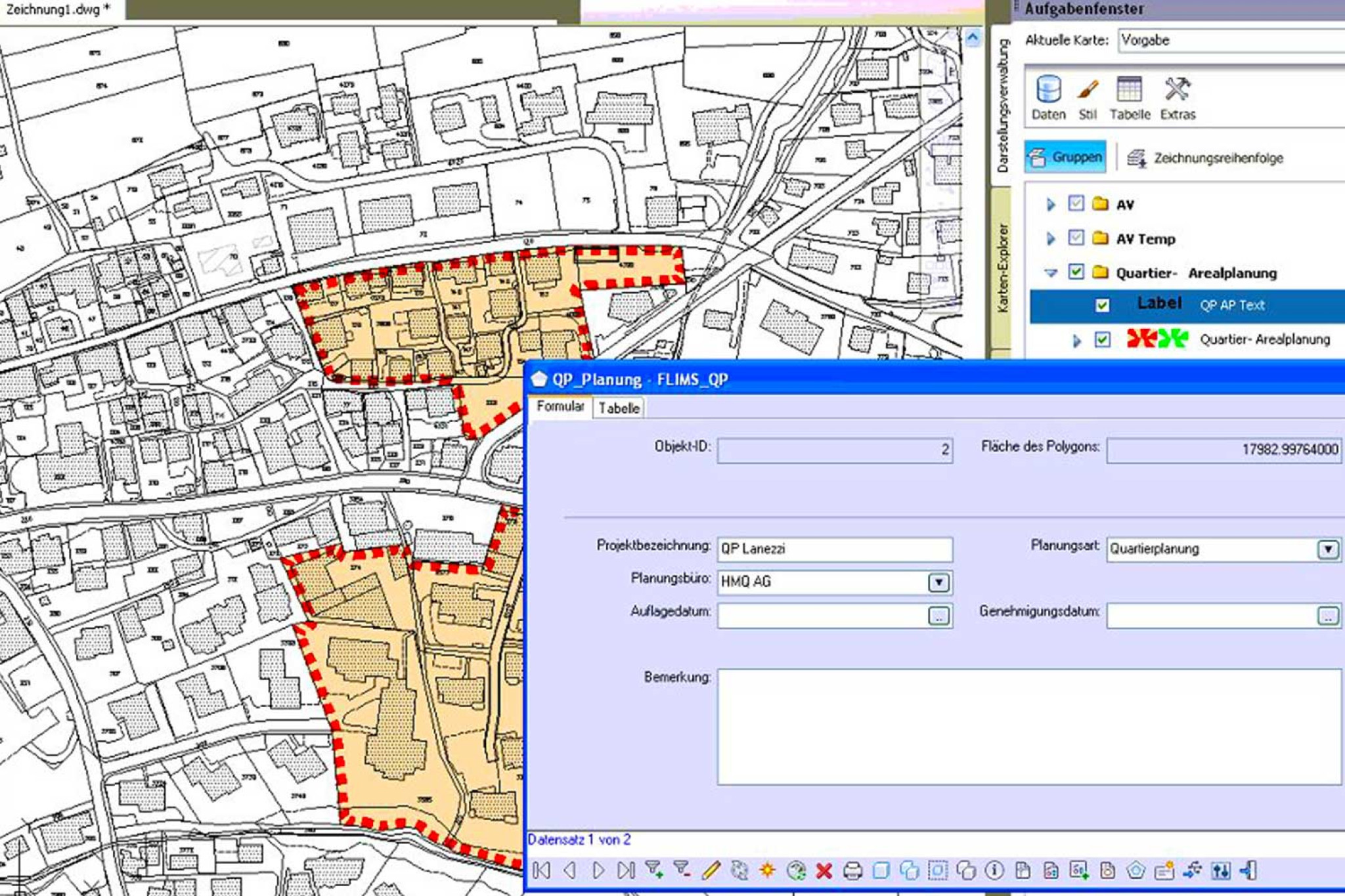Click the overlapping blue squares icon
Screen dimensions: 1345x896
click(910, 870)
